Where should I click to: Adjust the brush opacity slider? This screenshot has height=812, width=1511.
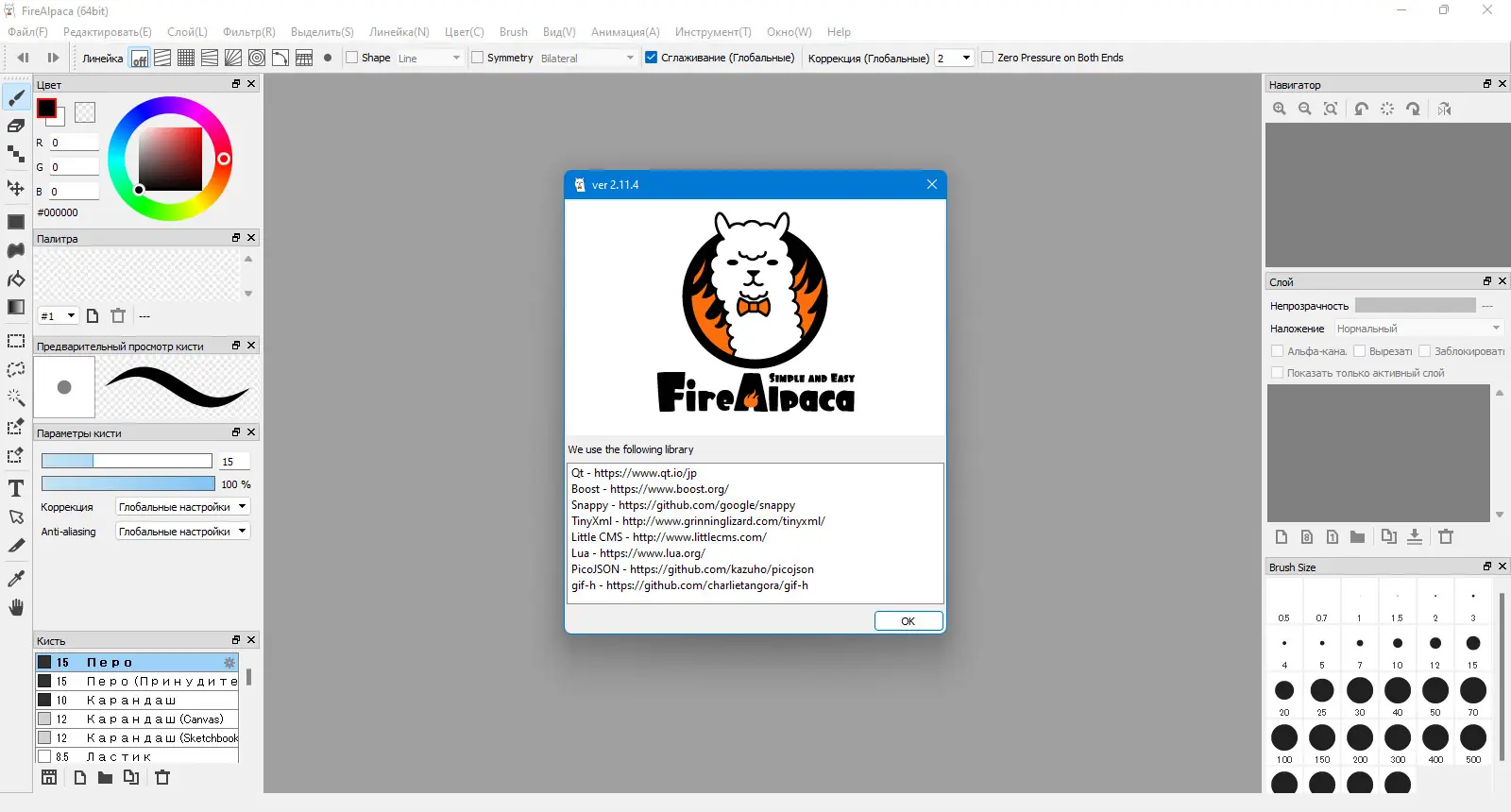point(127,483)
